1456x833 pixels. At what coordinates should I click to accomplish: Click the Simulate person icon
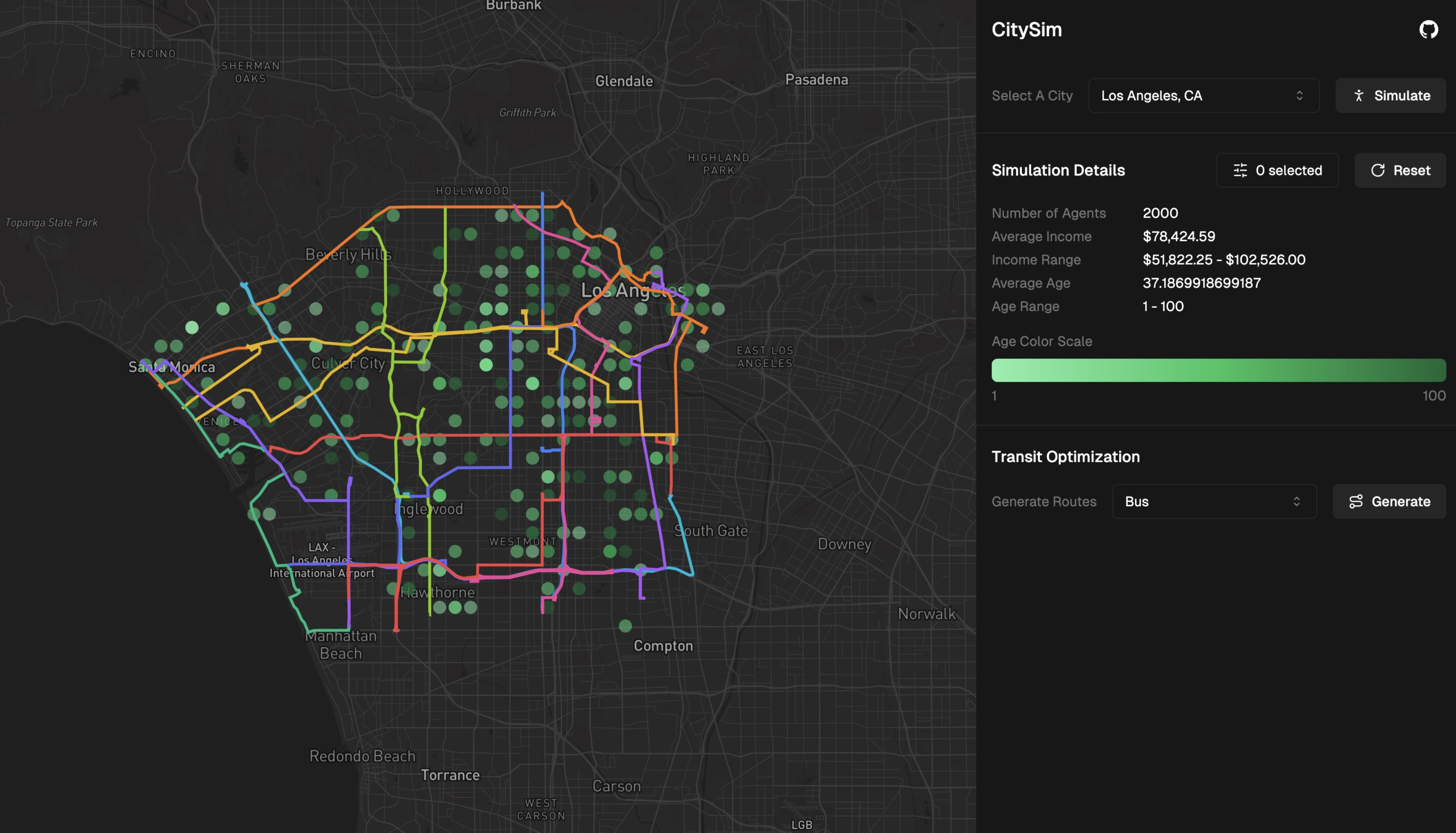1359,96
